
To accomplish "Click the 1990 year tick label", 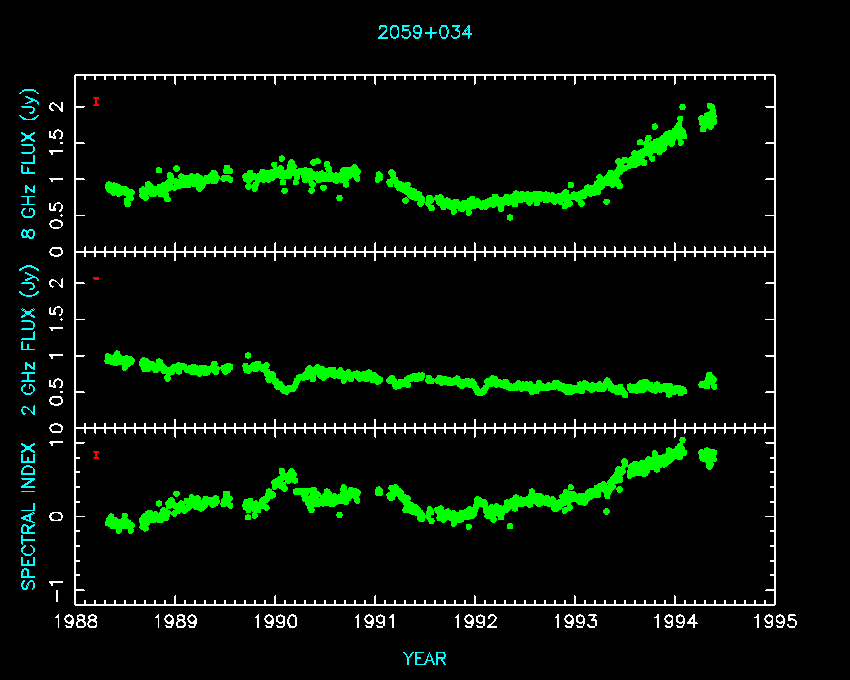I will pos(276,622).
